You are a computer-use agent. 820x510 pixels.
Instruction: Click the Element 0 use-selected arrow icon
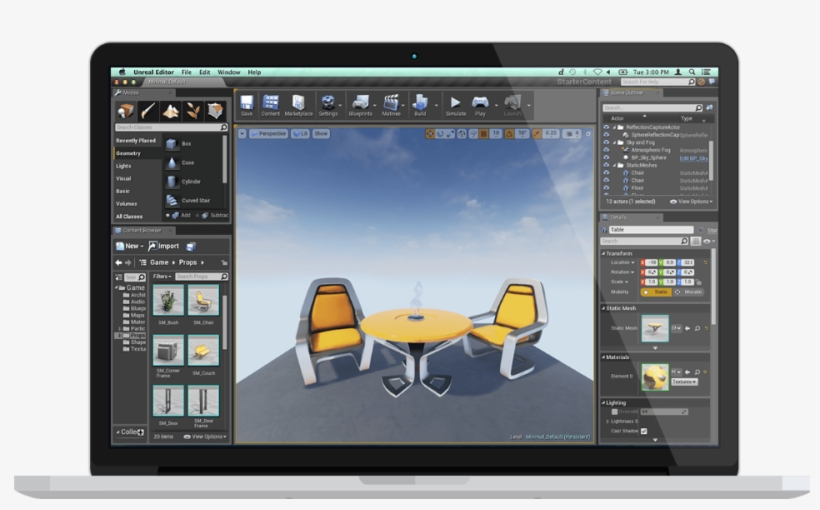(688, 372)
